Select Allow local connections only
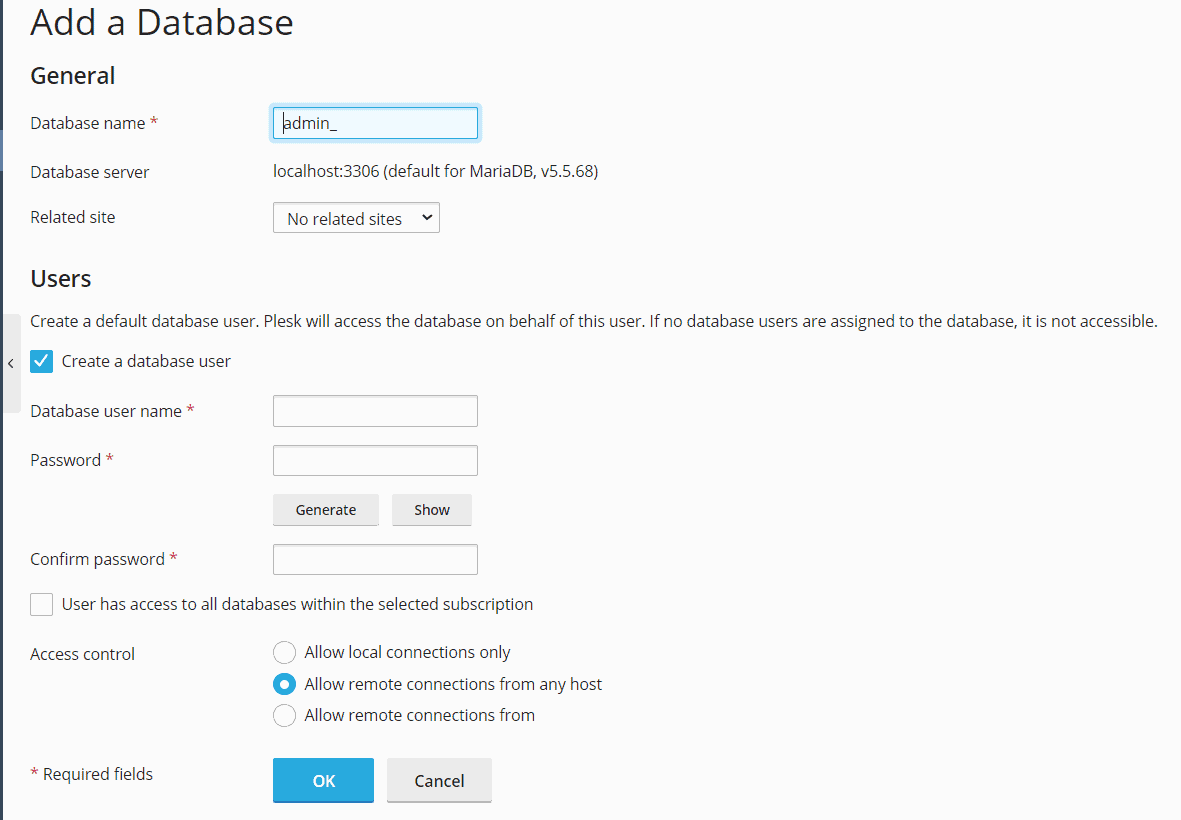 point(285,653)
